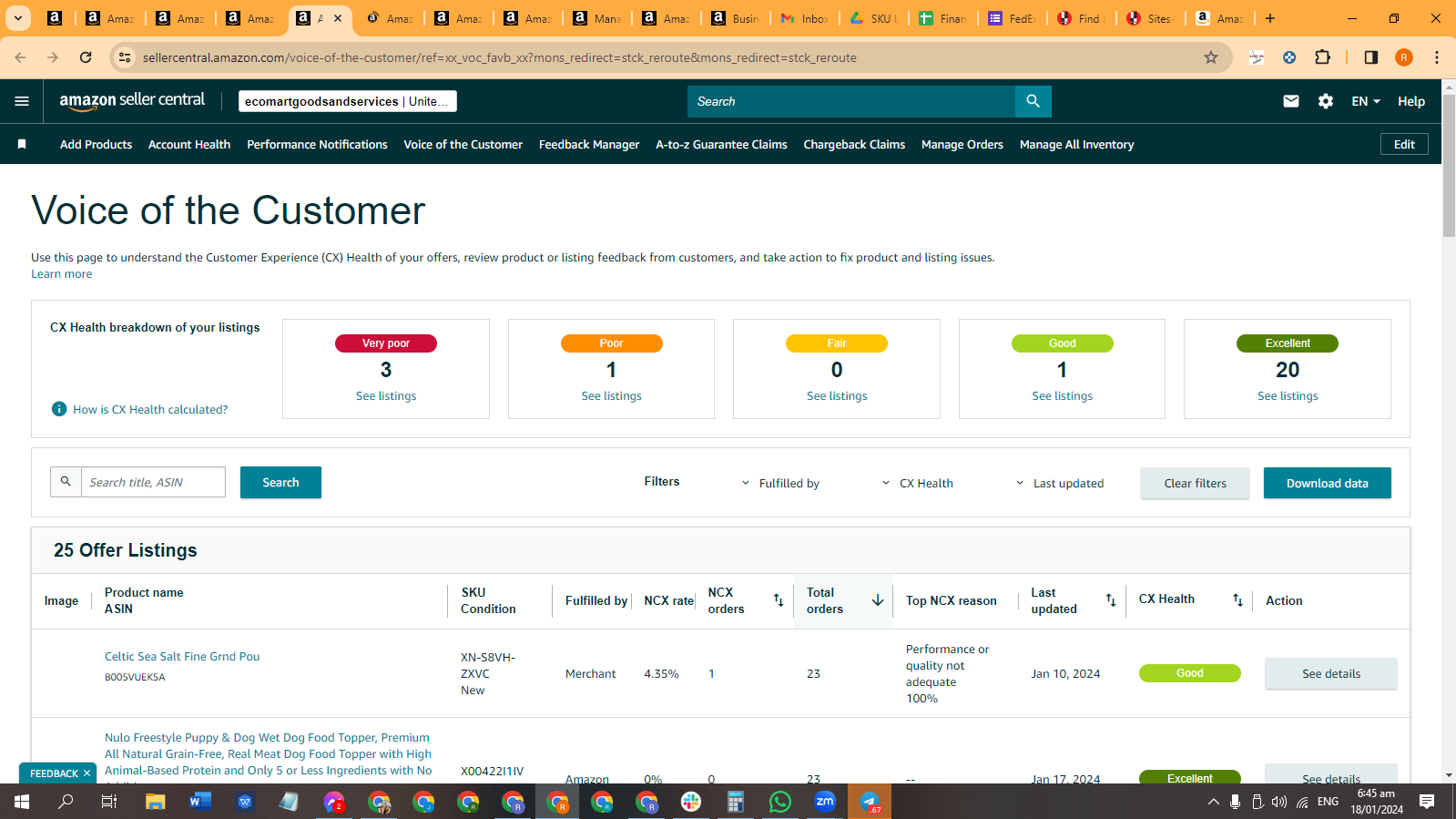This screenshot has width=1456, height=819.
Task: Show hidden system tray icons
Action: point(1213,802)
